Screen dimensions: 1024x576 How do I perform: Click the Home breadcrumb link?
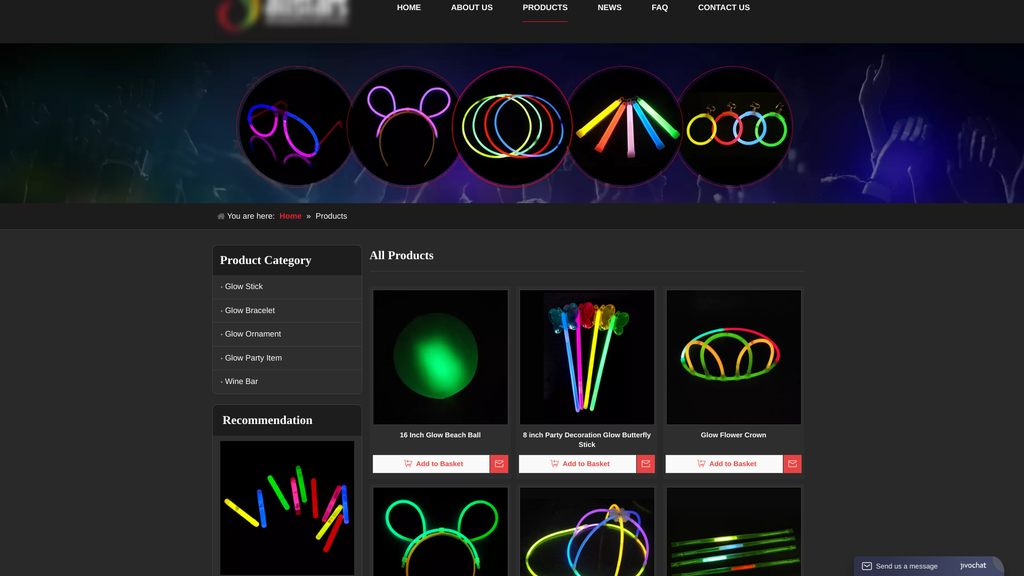coord(291,216)
